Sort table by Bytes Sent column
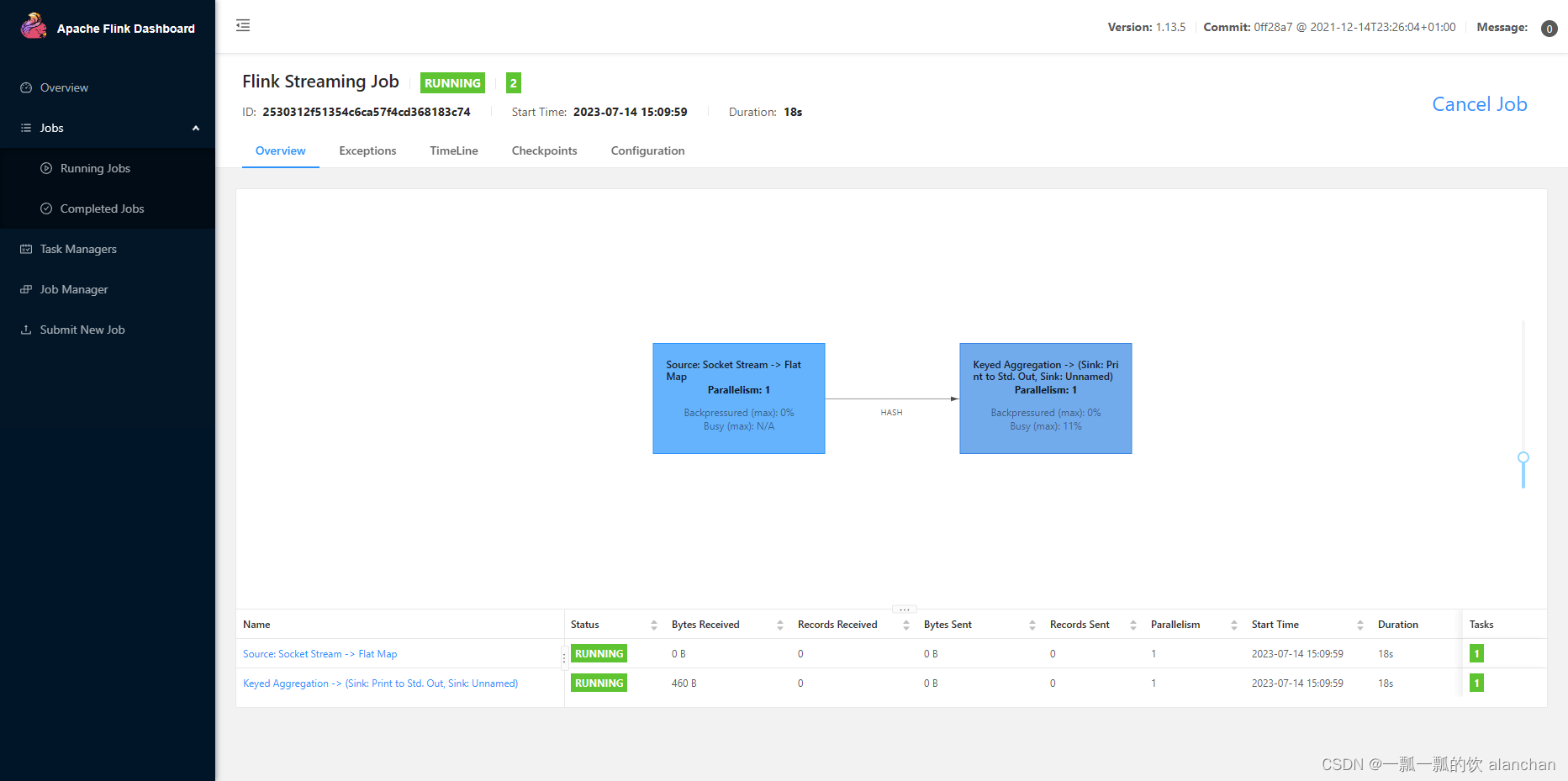The image size is (1568, 781). [1032, 625]
